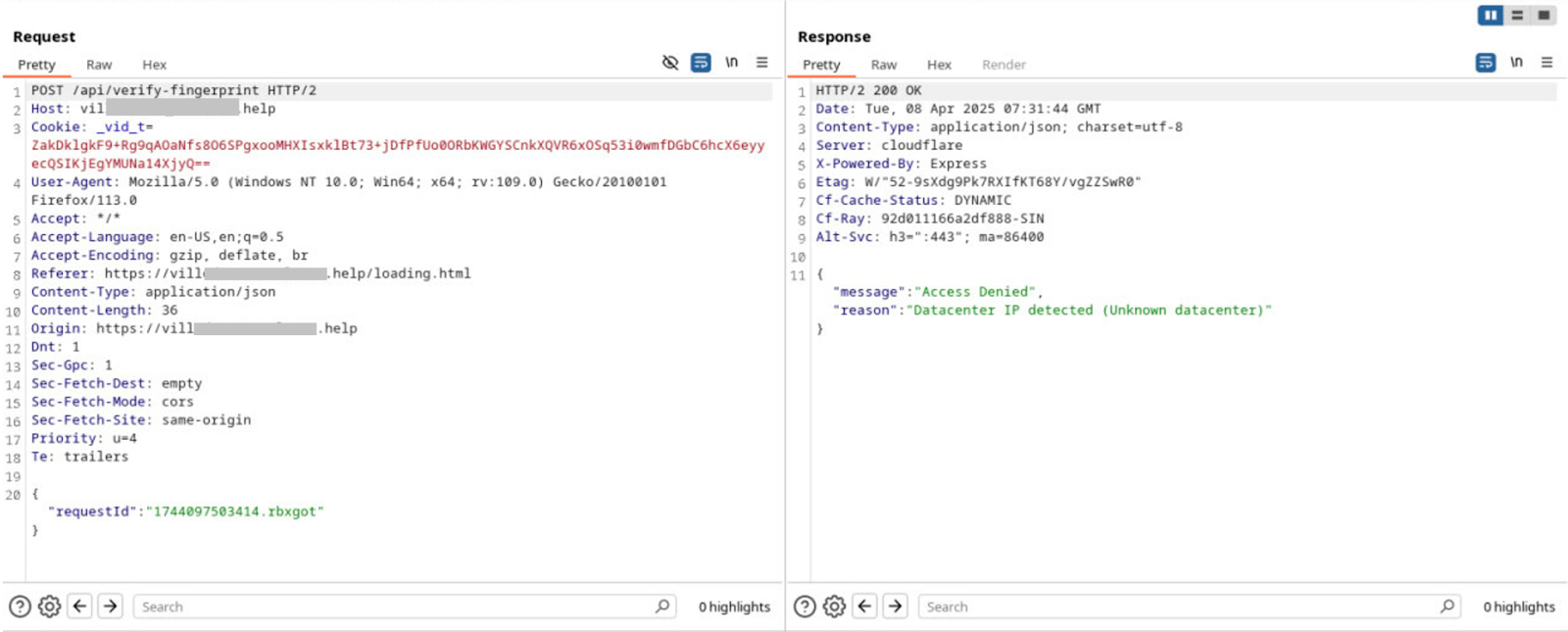Go to next match in Request panel
The image size is (1568, 632).
click(x=111, y=607)
